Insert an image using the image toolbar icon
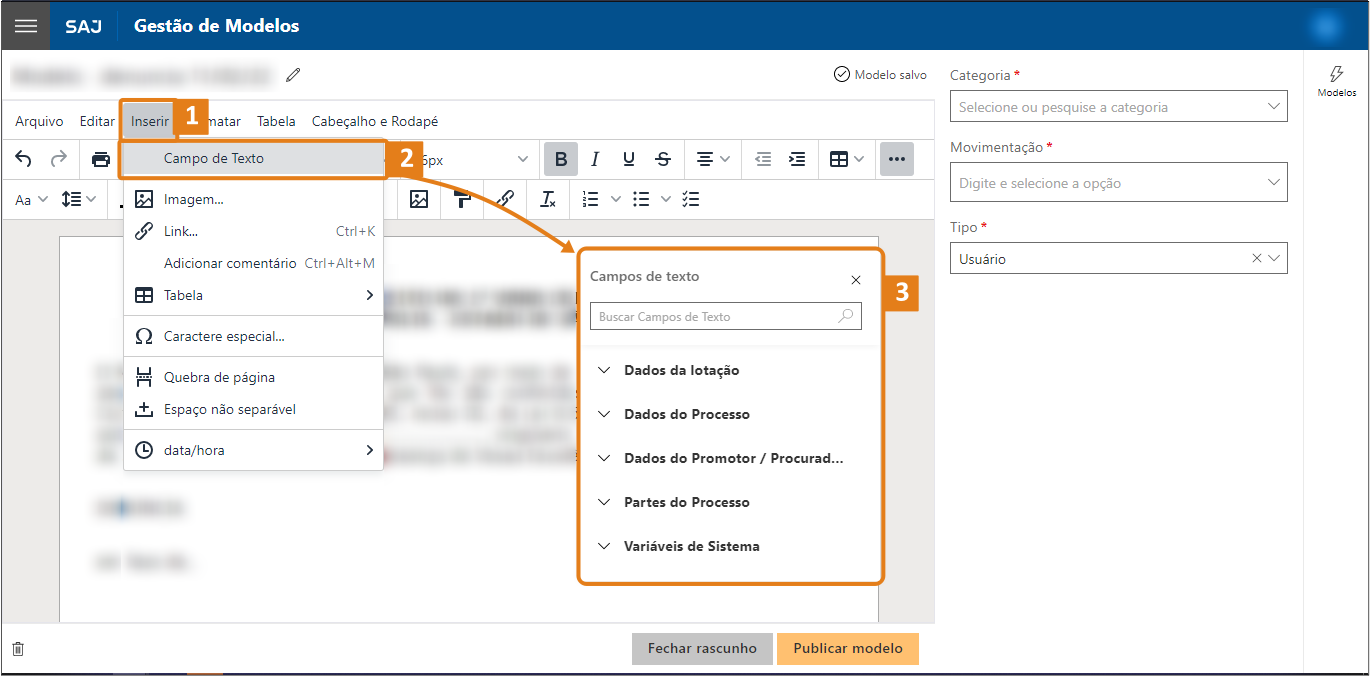Image resolution: width=1370 pixels, height=676 pixels. (x=418, y=199)
